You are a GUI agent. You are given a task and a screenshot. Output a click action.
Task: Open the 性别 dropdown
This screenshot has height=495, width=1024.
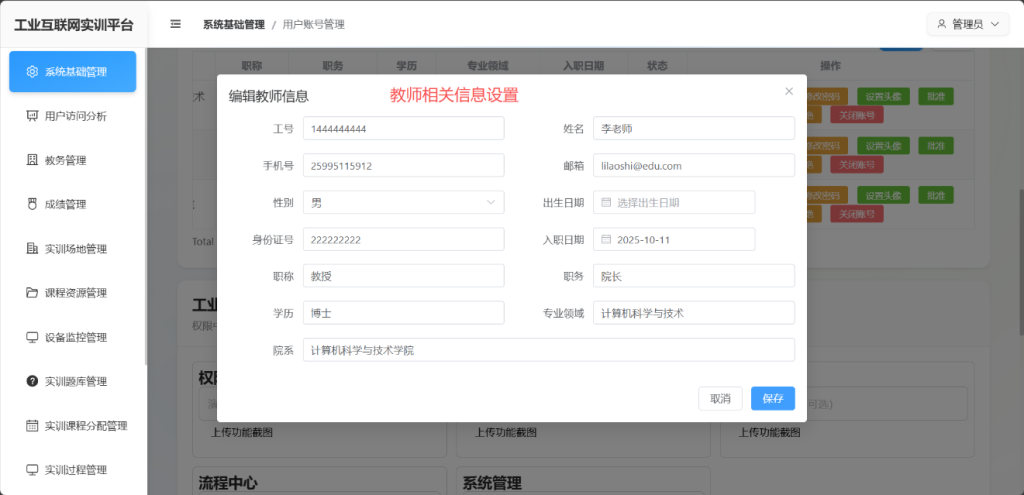tap(403, 203)
